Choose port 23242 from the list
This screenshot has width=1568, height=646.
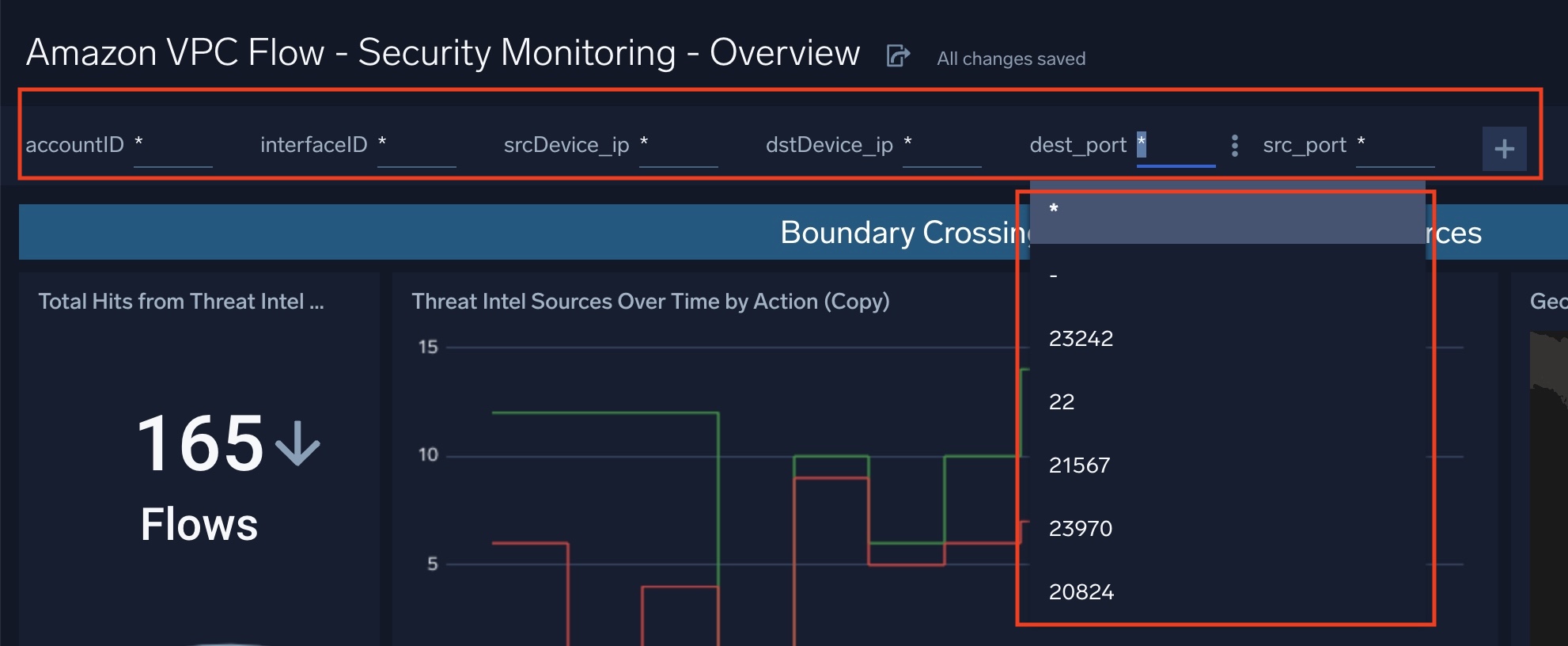pyautogui.click(x=1227, y=338)
